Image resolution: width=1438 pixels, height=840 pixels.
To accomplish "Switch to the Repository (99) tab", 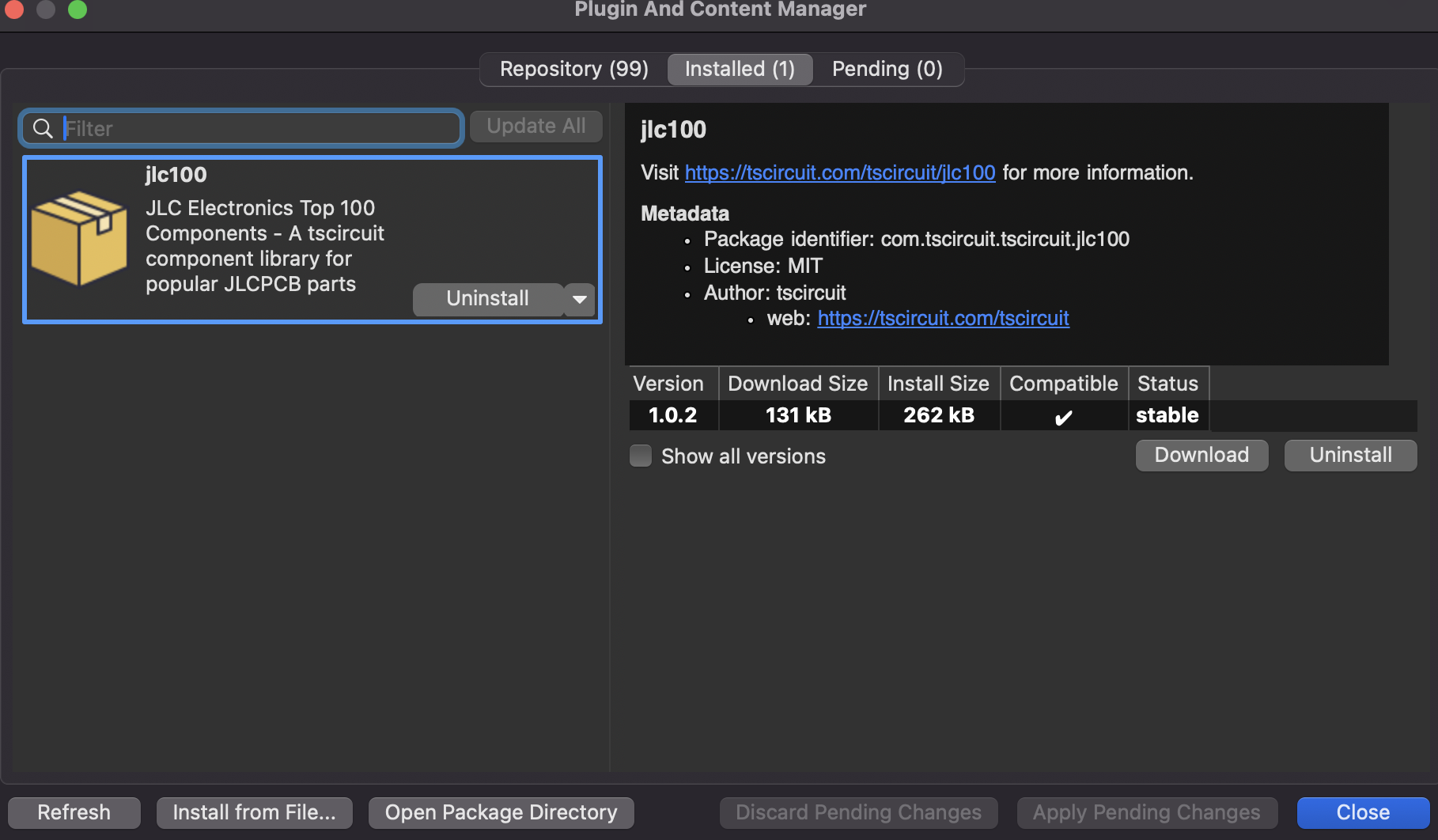I will 573,69.
